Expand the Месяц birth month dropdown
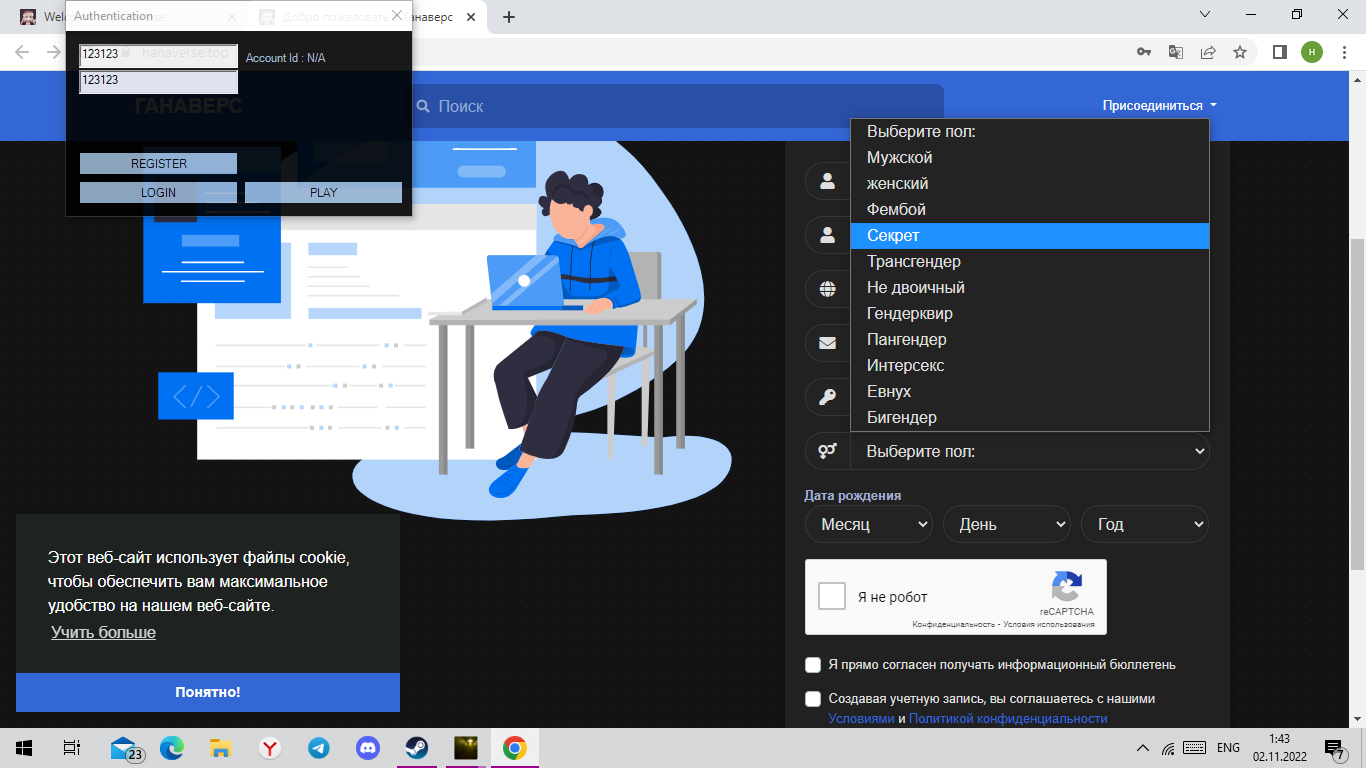The width and height of the screenshot is (1366, 768). pyautogui.click(x=868, y=524)
